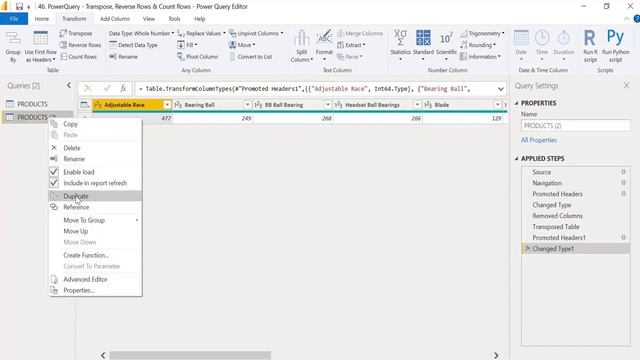Open Bearing Ball column filter dropdown
This screenshot has height=360, width=640.
coord(247,105)
